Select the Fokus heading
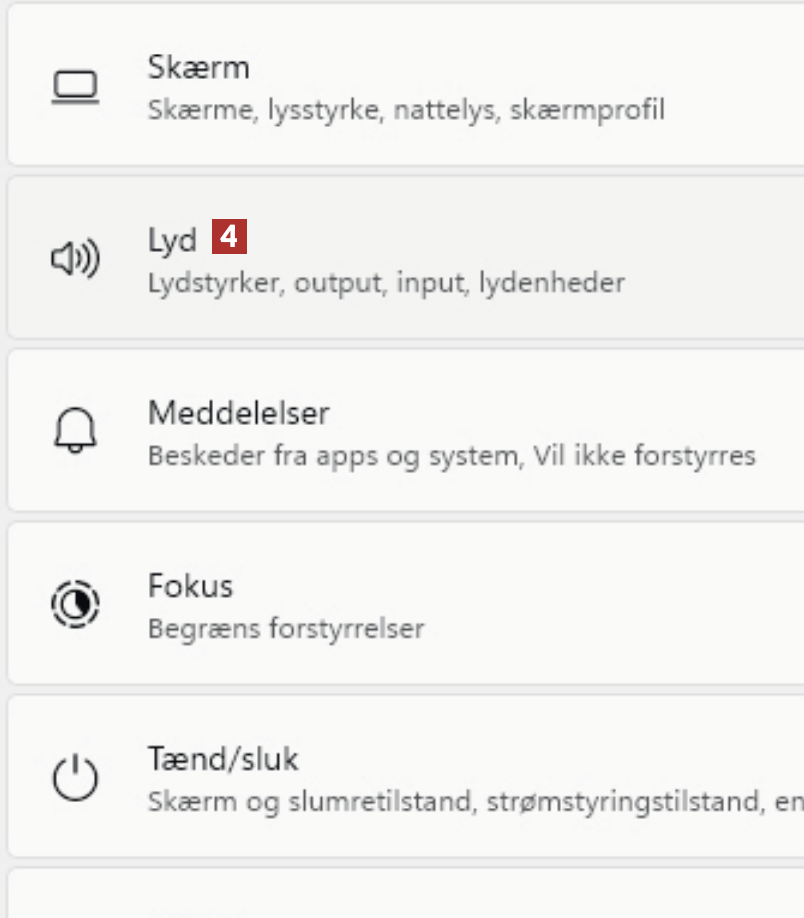 [190, 585]
